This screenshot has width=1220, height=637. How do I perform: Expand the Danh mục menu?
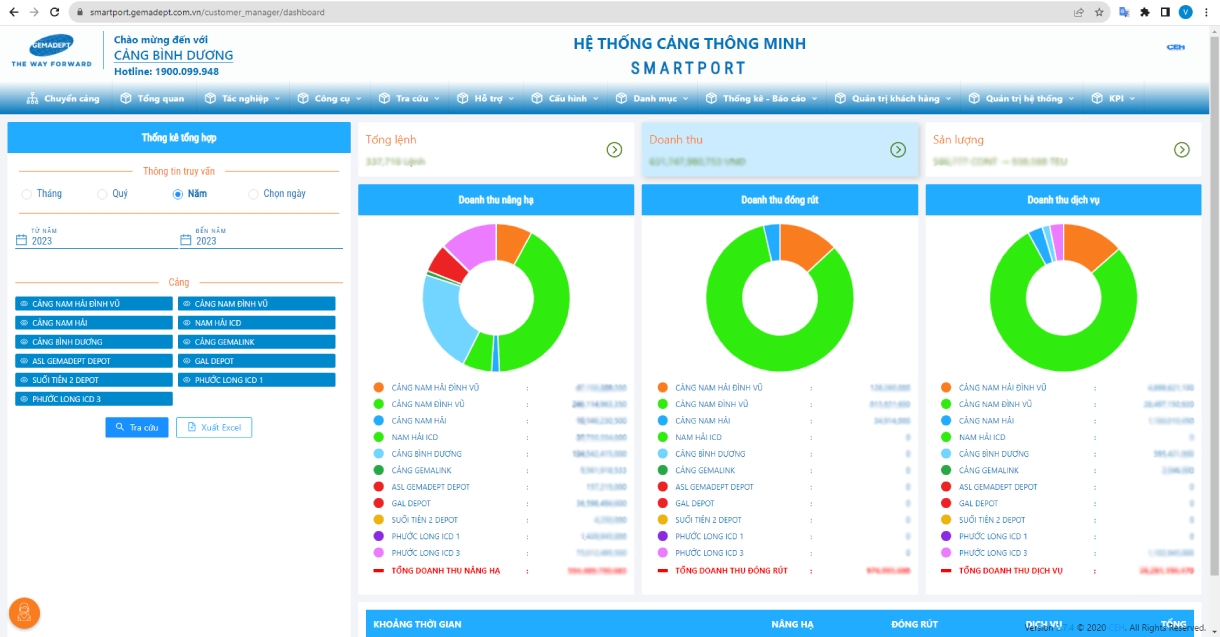coord(651,98)
